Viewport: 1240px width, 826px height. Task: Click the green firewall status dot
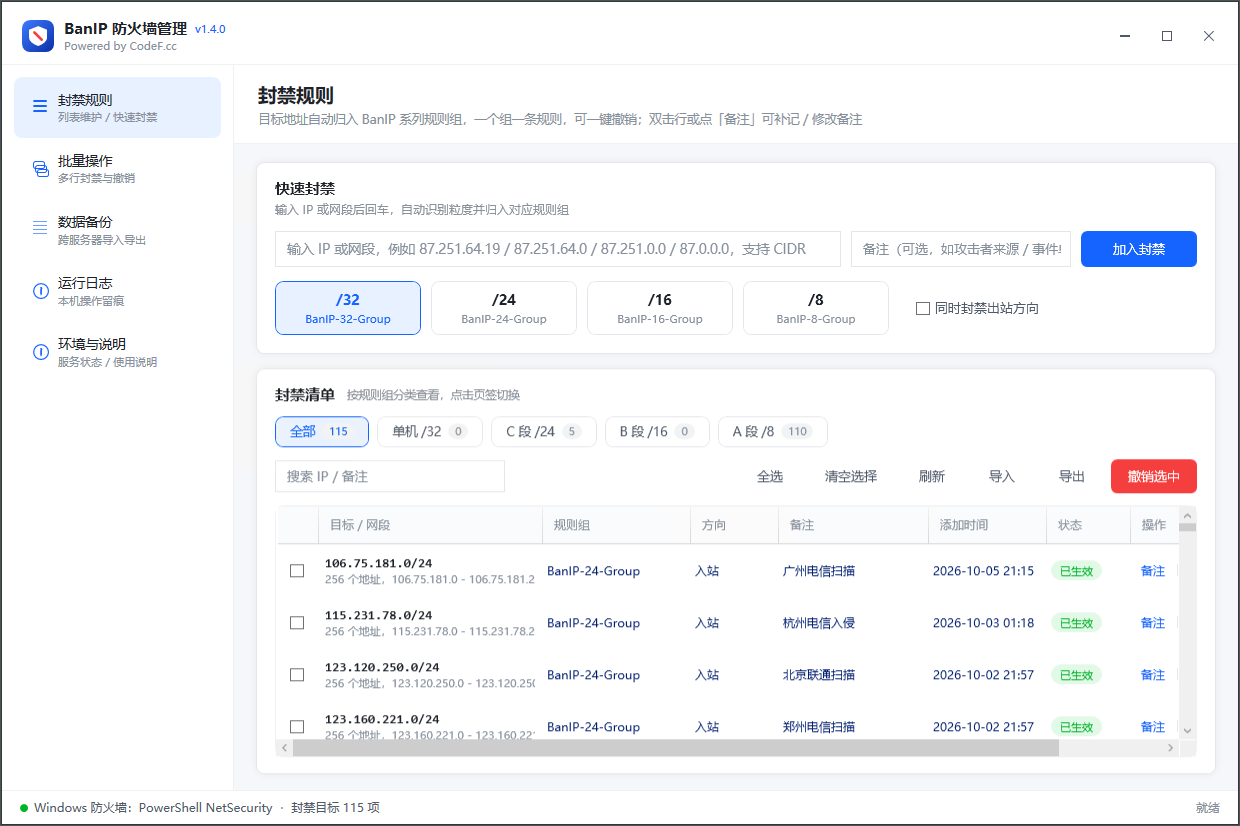[24, 808]
